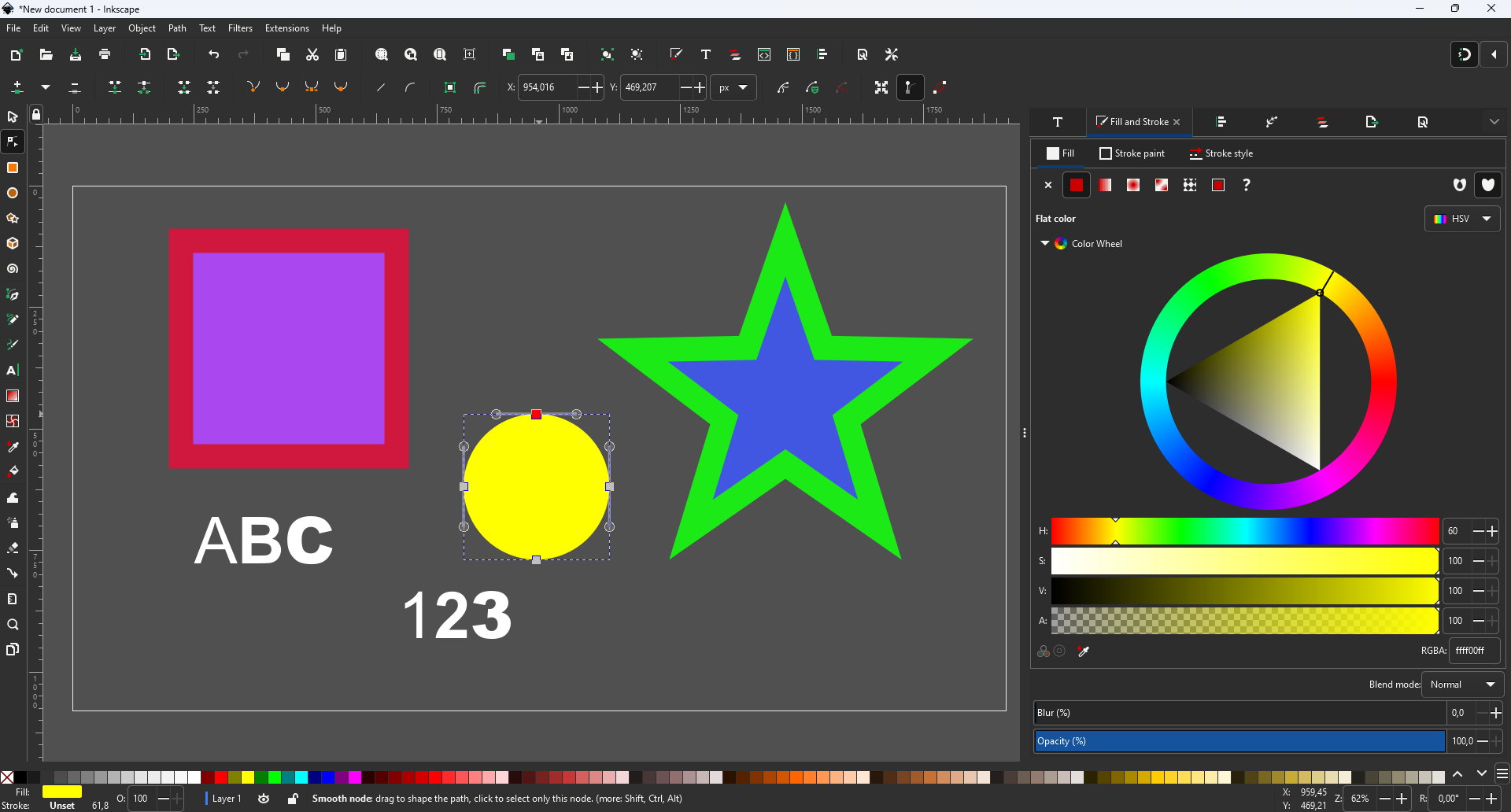Set No paint with X button

pyautogui.click(x=1047, y=185)
